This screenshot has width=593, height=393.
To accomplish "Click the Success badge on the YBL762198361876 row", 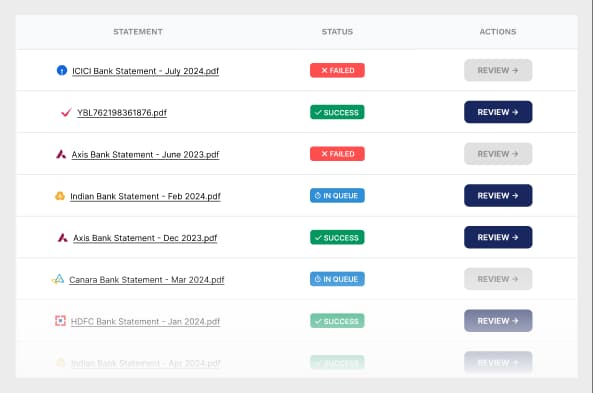I will (337, 112).
